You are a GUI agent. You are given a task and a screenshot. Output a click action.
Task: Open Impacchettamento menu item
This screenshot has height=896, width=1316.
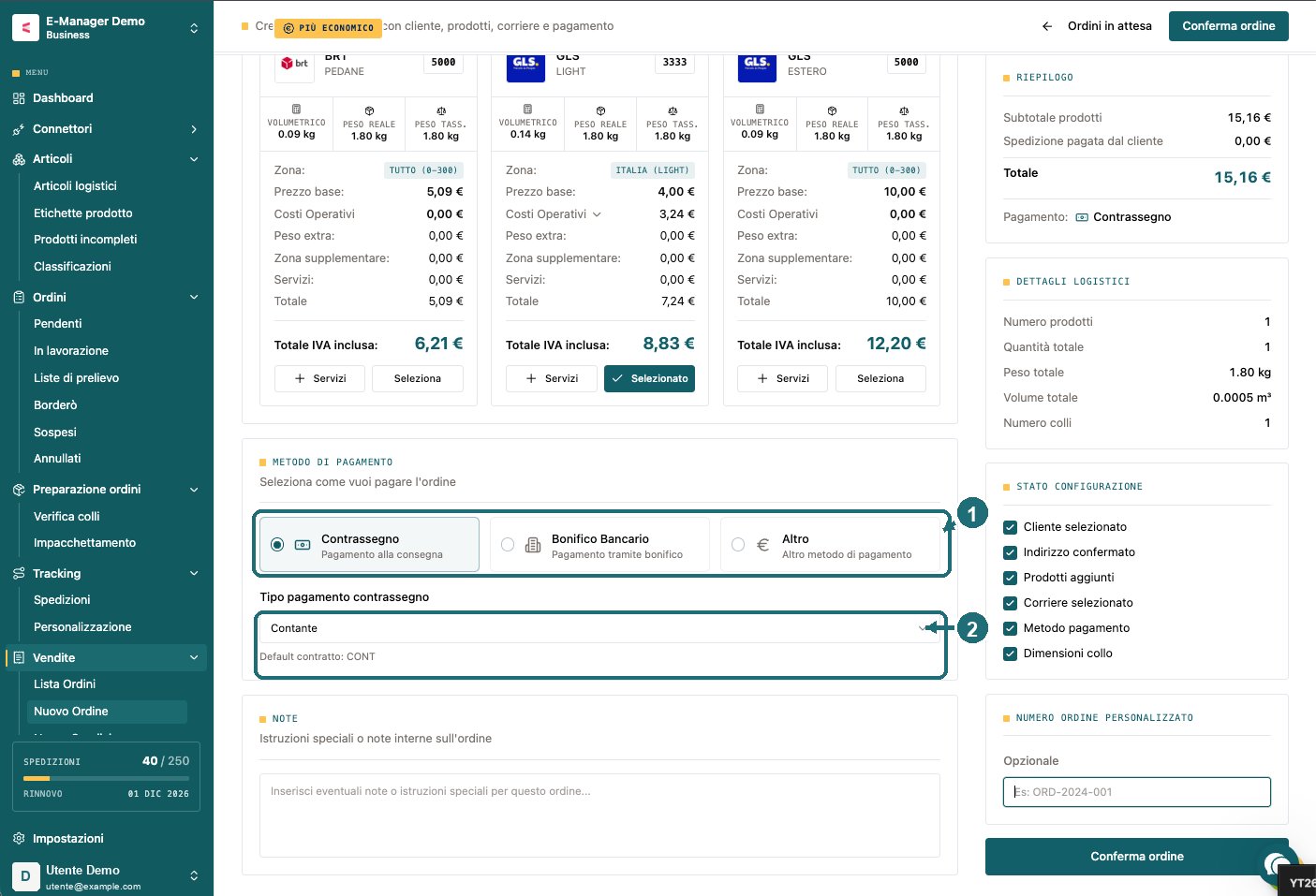pos(84,543)
